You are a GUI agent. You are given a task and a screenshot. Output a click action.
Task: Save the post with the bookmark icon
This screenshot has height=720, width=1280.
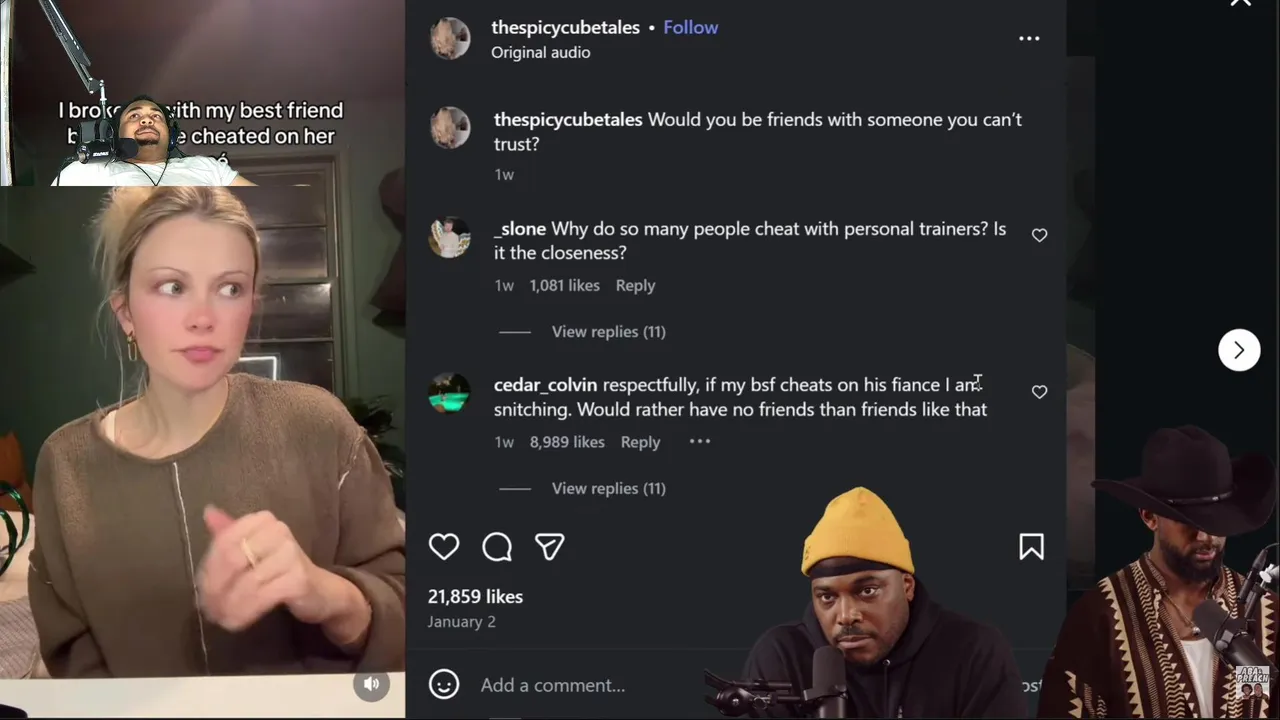(1031, 546)
